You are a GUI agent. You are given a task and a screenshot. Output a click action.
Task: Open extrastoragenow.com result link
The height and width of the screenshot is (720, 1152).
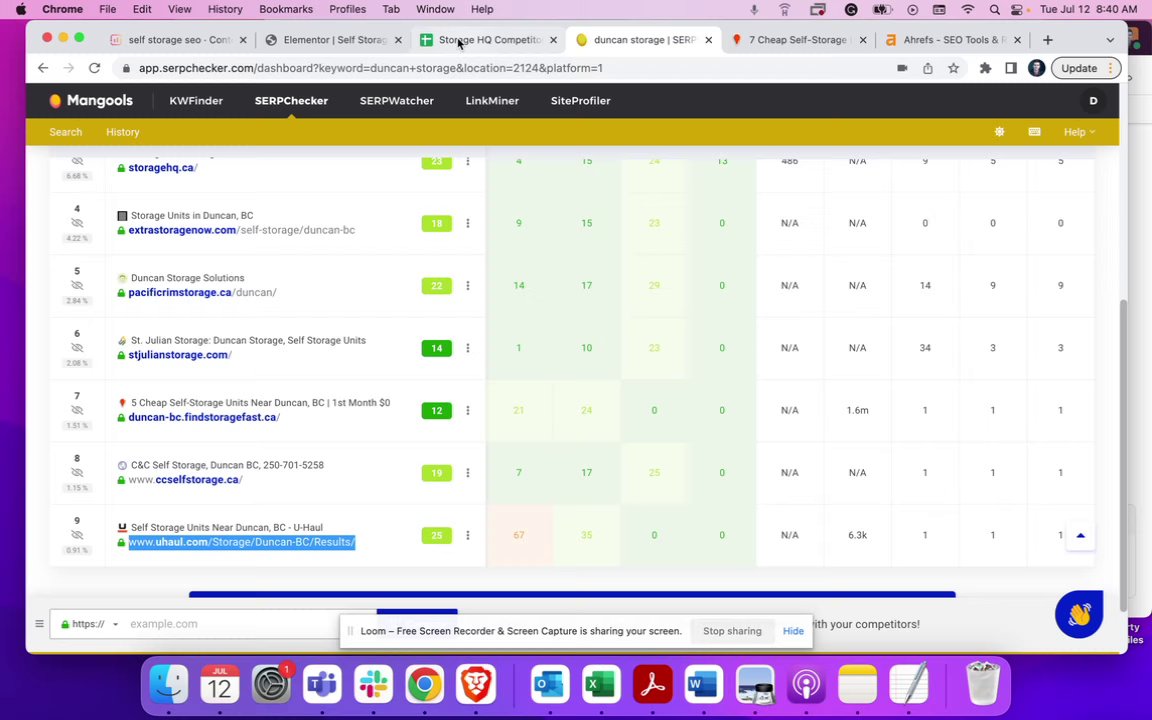pos(242,230)
